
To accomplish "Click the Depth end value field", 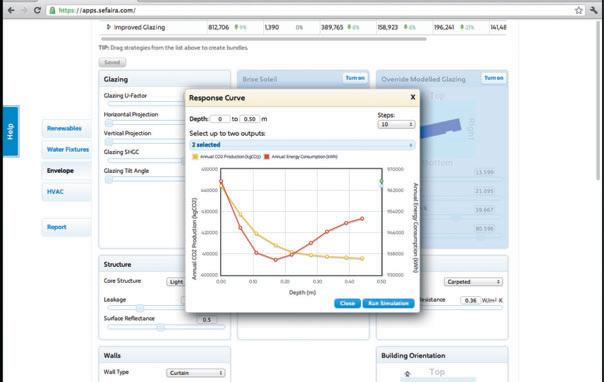I will point(250,119).
